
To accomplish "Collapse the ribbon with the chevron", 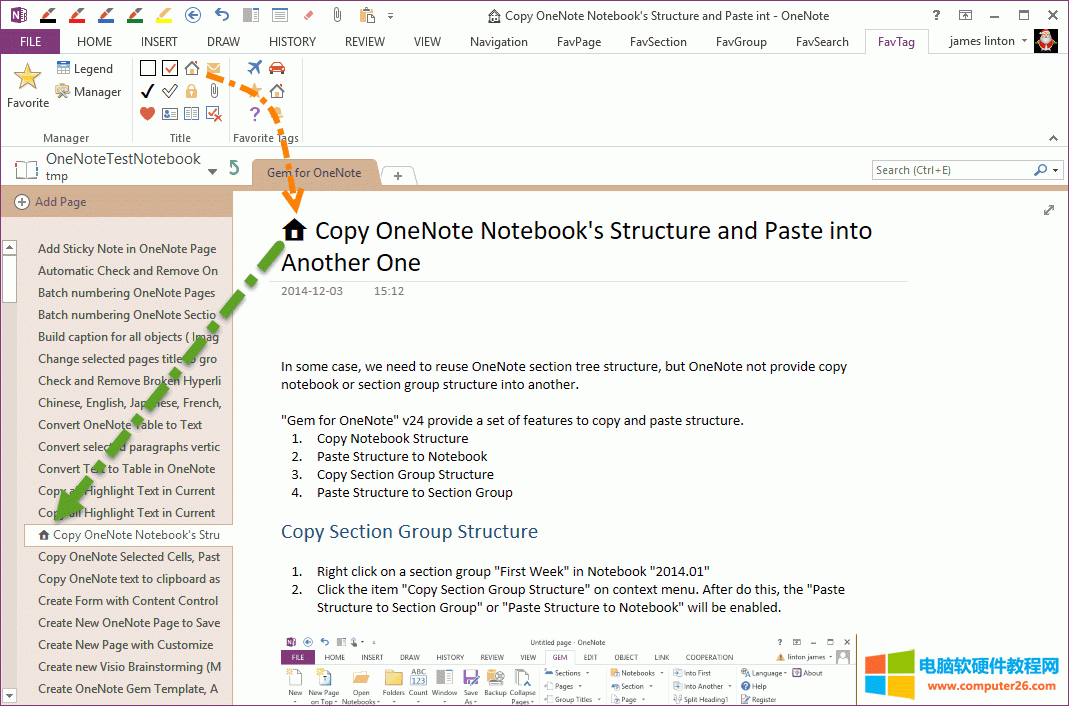I will pyautogui.click(x=1053, y=138).
